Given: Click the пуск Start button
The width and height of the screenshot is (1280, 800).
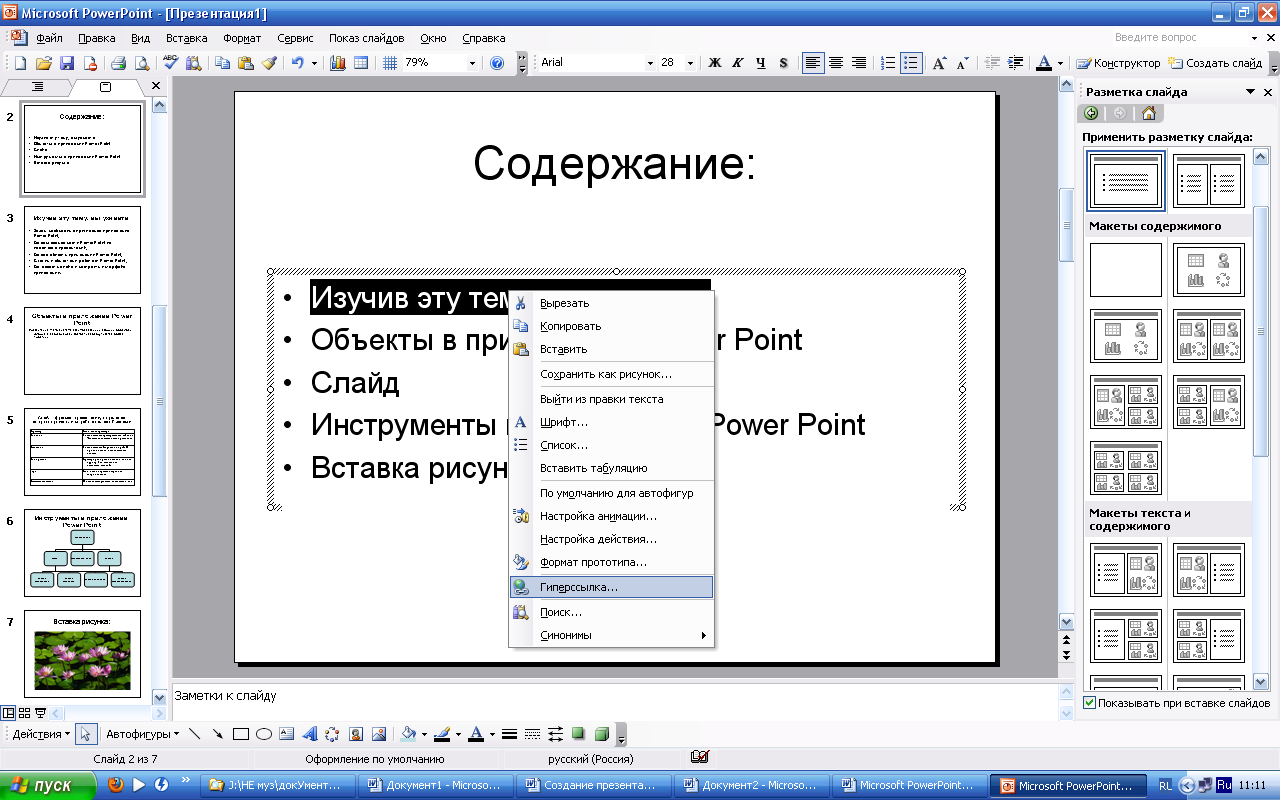Looking at the screenshot, I should coord(48,785).
